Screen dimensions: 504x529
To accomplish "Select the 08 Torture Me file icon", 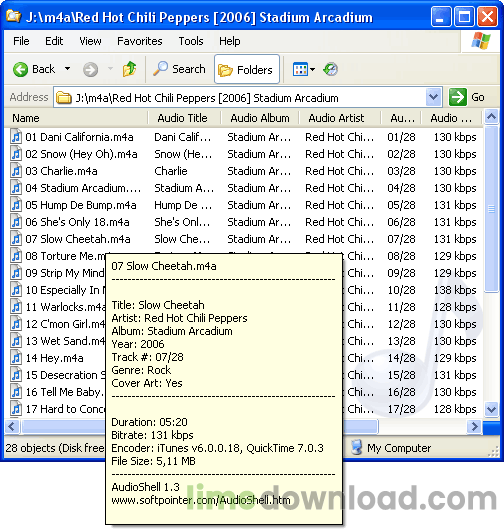I will [16, 255].
